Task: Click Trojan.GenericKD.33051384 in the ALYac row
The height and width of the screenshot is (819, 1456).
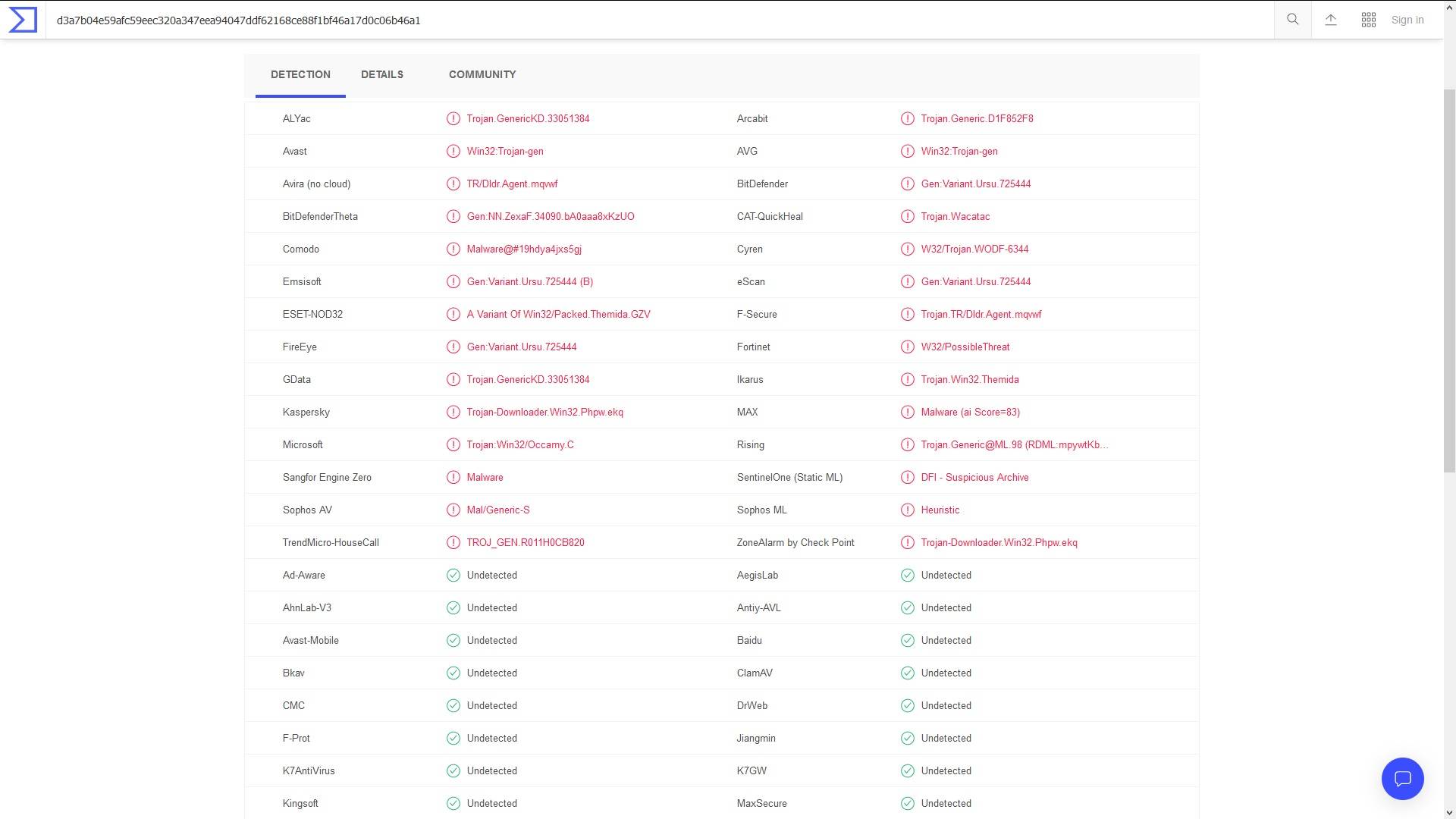Action: 528,119
